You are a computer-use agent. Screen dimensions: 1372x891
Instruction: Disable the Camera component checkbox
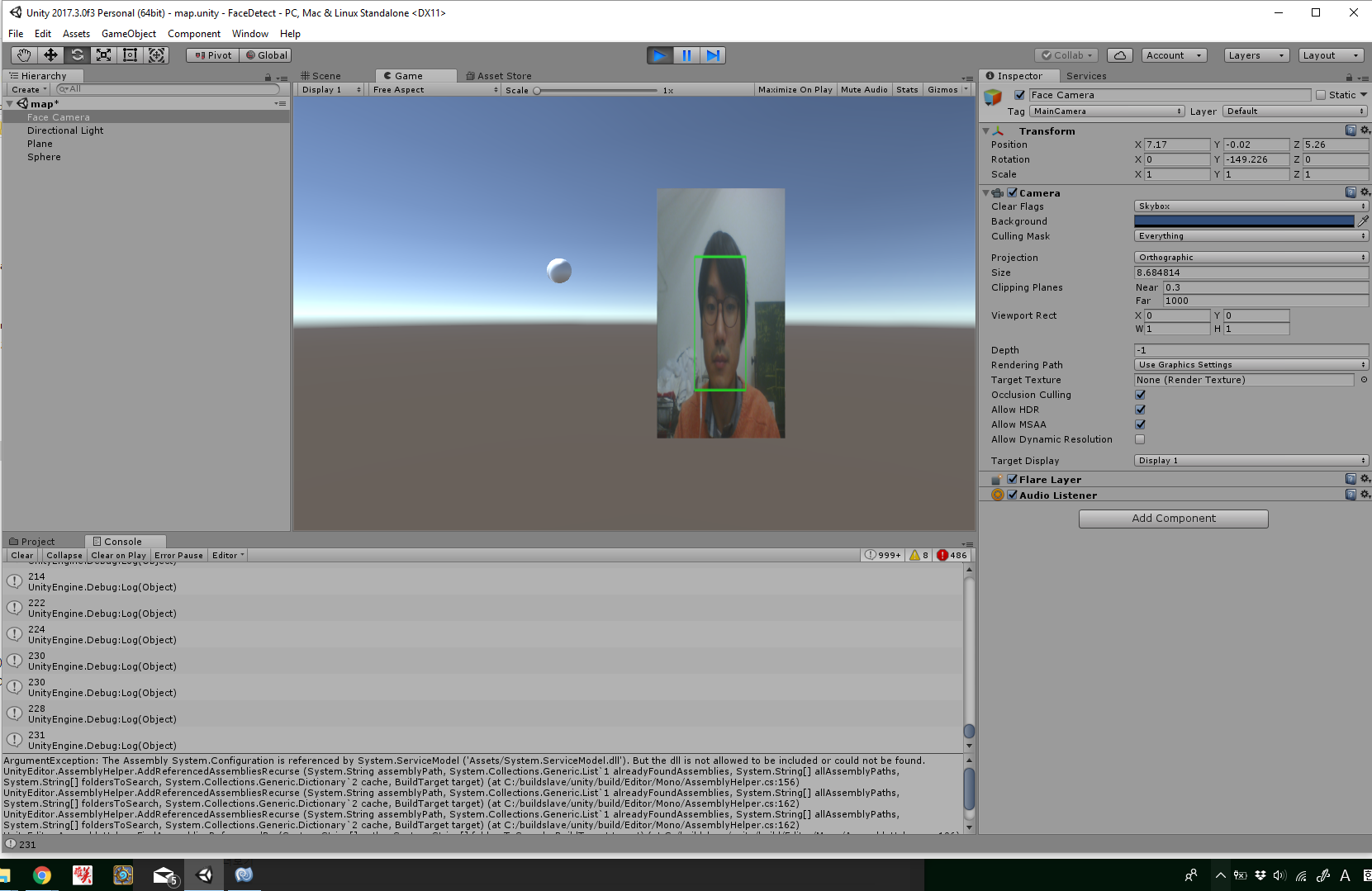(1012, 192)
